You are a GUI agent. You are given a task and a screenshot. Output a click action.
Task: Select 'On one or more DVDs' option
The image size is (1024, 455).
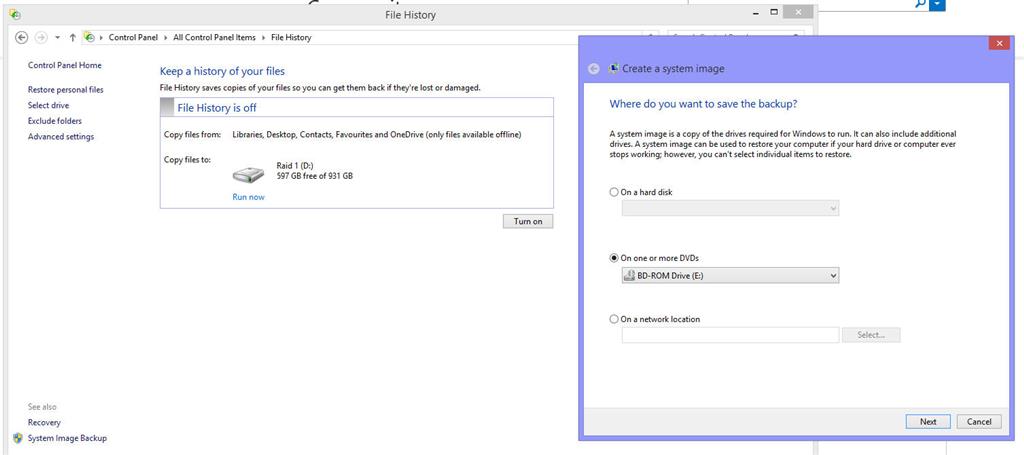[654, 258]
